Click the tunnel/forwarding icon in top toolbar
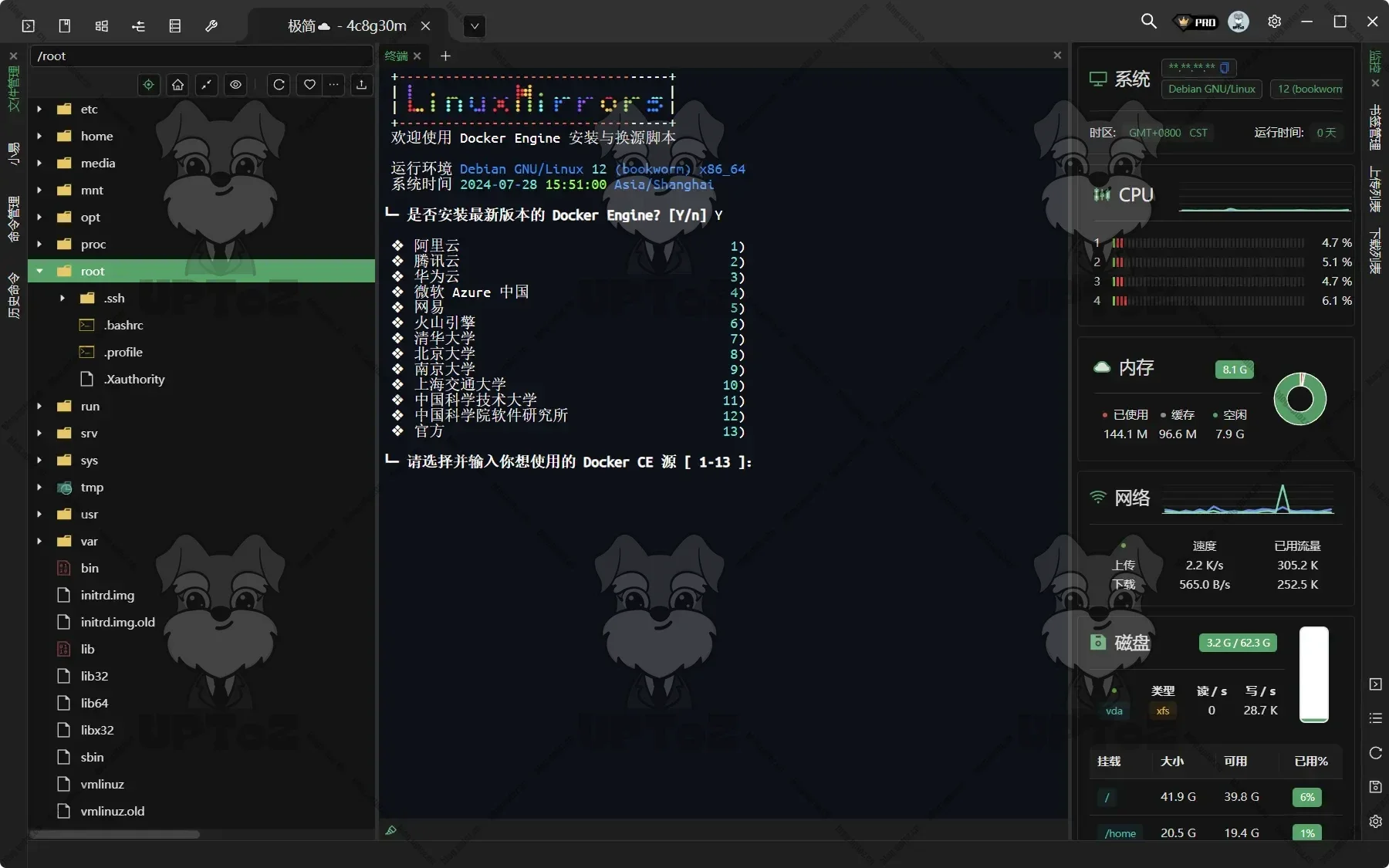The image size is (1389, 868). pyautogui.click(x=138, y=25)
